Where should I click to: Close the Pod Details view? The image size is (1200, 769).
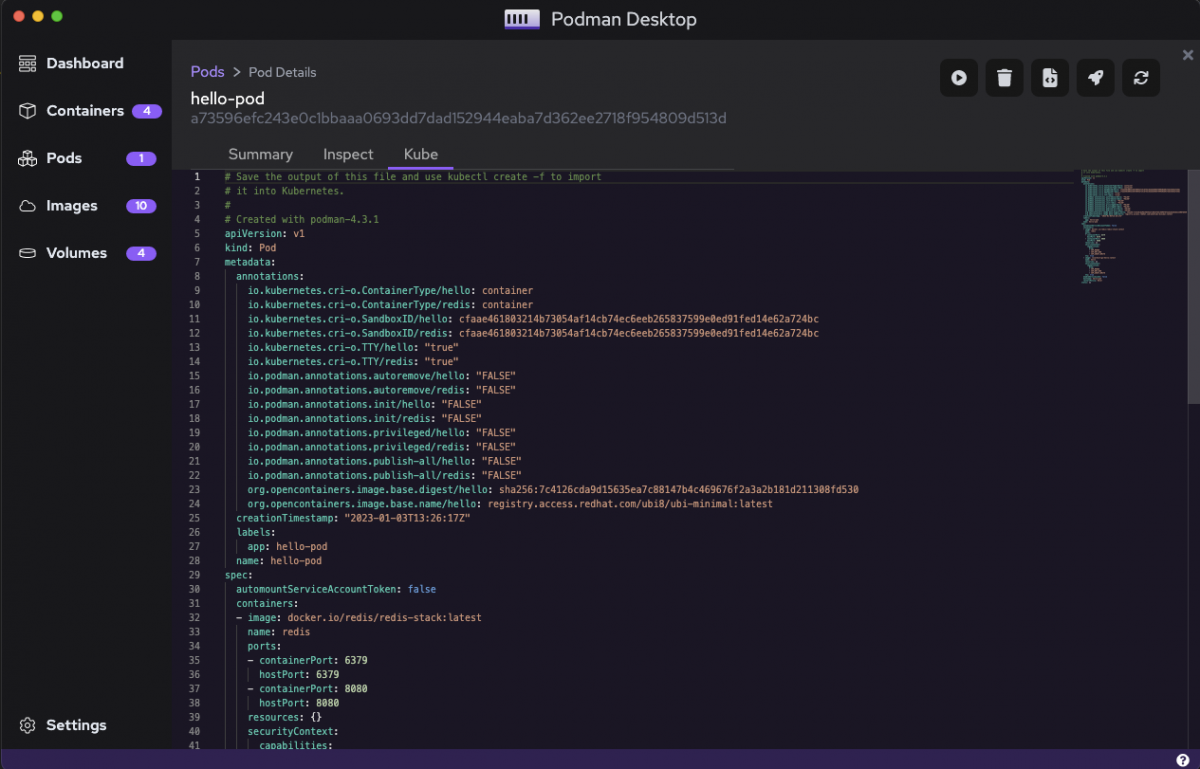1186,57
